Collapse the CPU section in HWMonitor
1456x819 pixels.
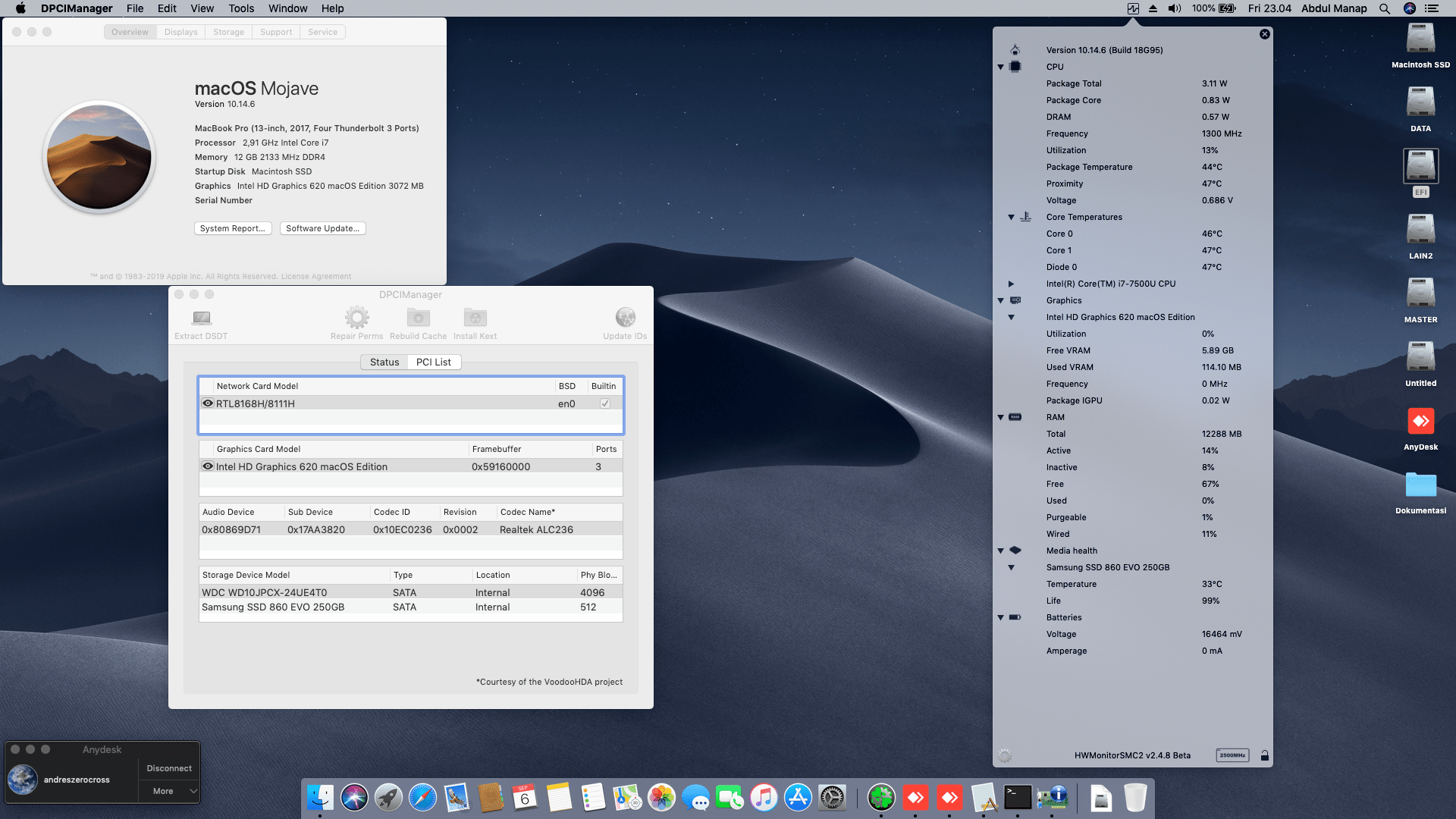1000,67
